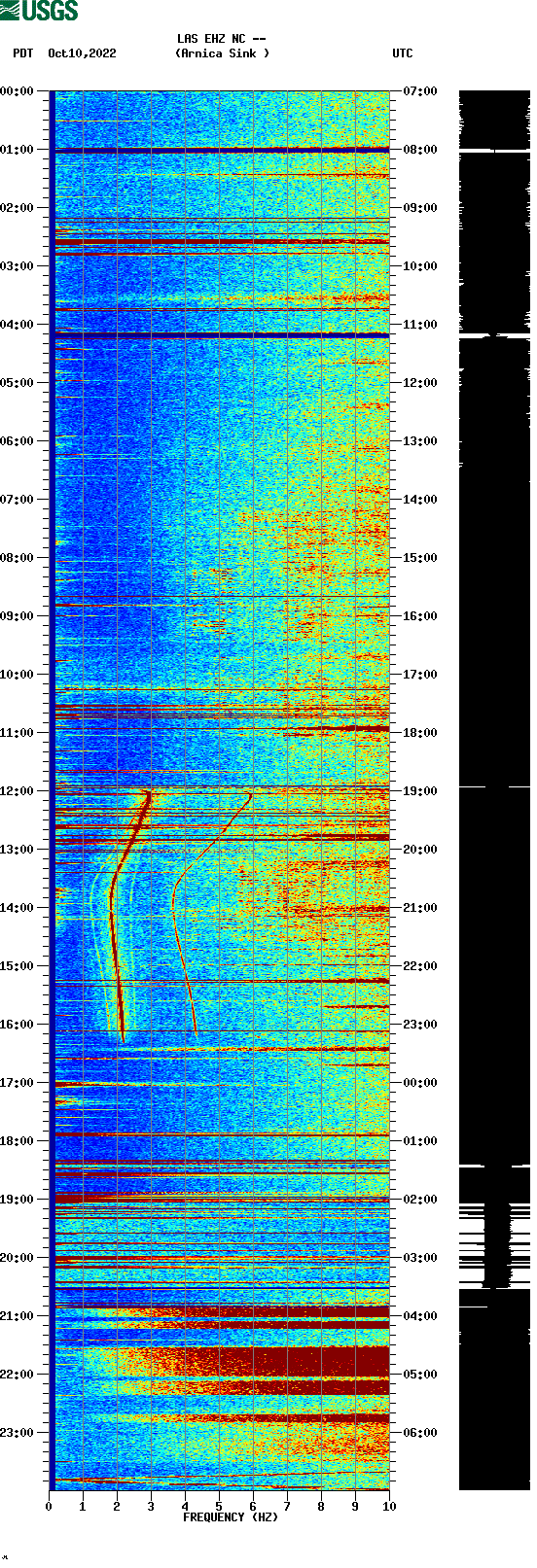This screenshot has height=1568, width=537.
Task: Click the white gap in seismogram panel near 08:00 UTC
Action: click(494, 150)
